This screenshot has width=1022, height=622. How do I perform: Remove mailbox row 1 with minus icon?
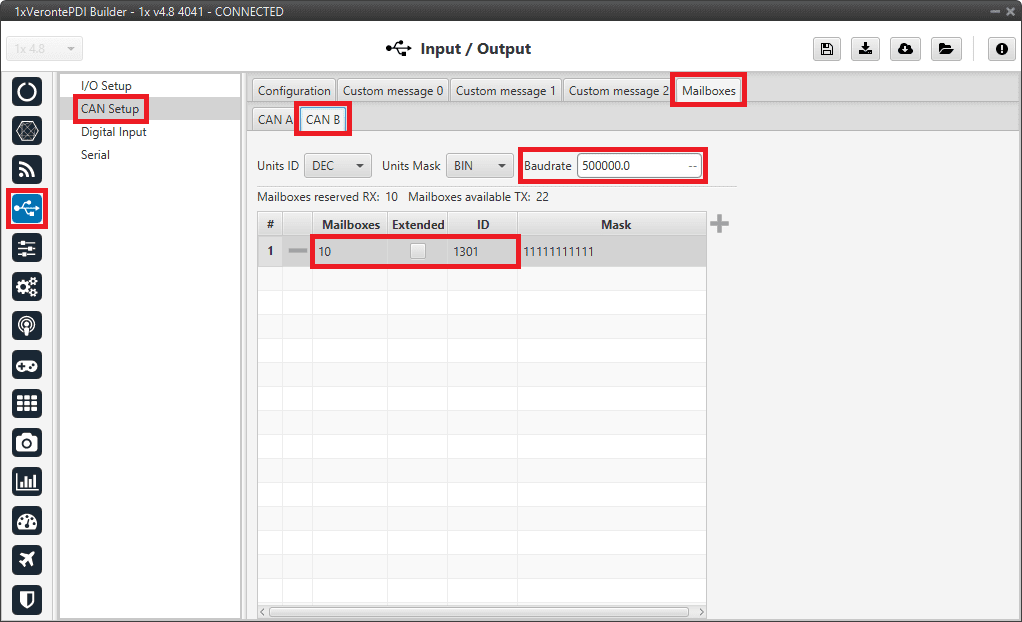(297, 251)
